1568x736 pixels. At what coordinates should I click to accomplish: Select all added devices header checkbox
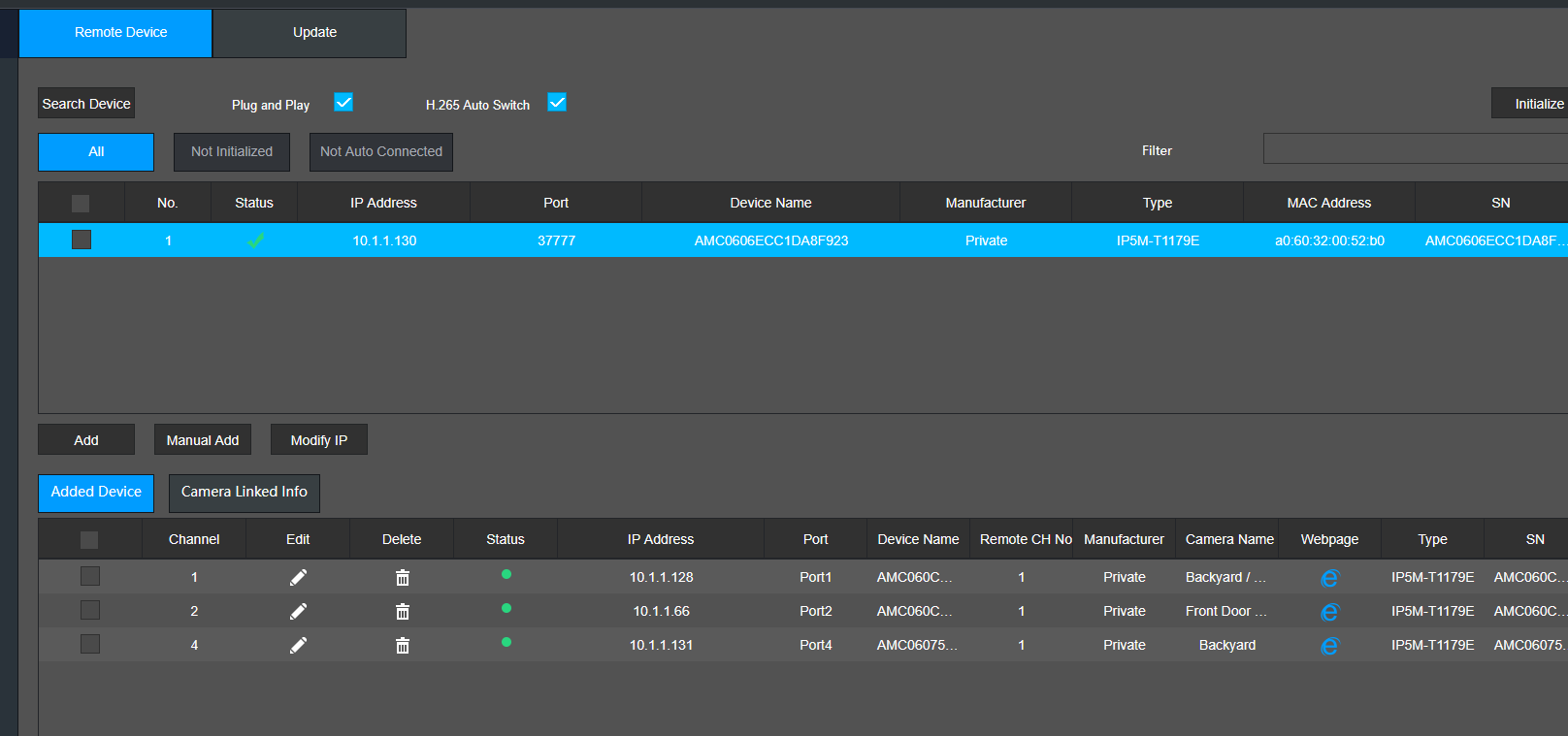tap(89, 540)
